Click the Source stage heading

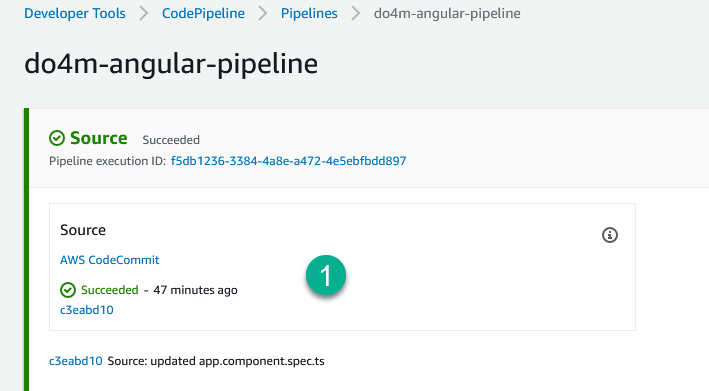[99, 138]
